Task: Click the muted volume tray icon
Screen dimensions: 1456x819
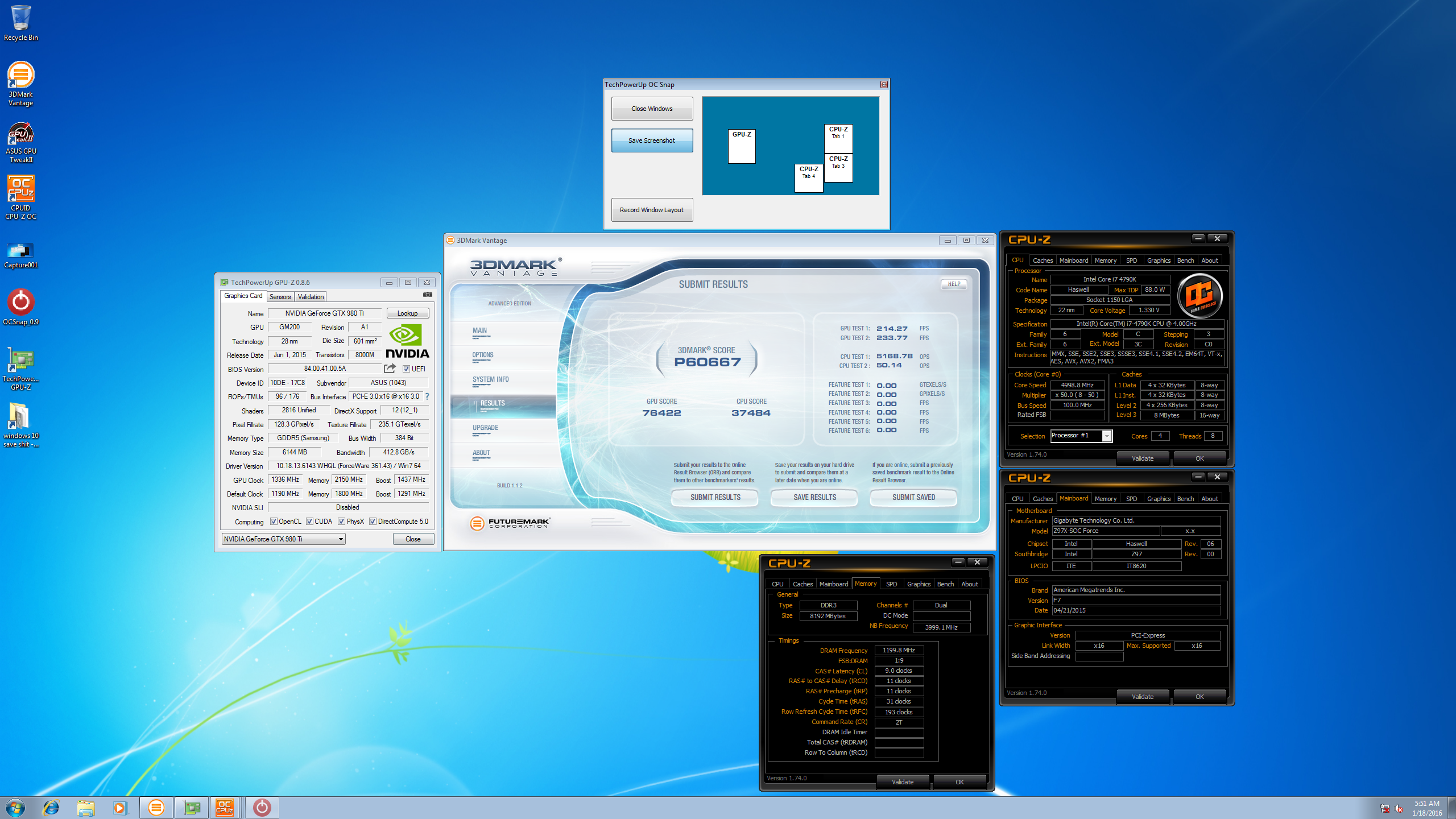Action: tap(1399, 808)
